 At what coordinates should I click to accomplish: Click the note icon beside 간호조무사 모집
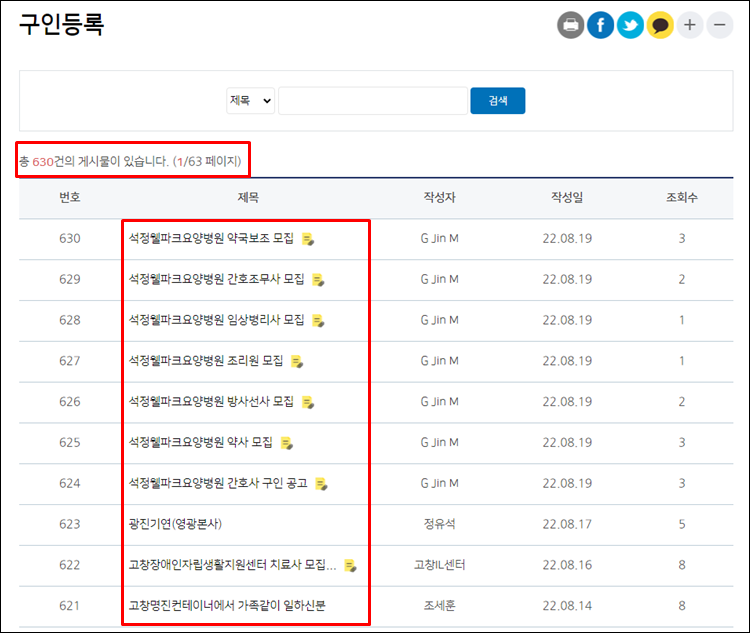(x=318, y=279)
